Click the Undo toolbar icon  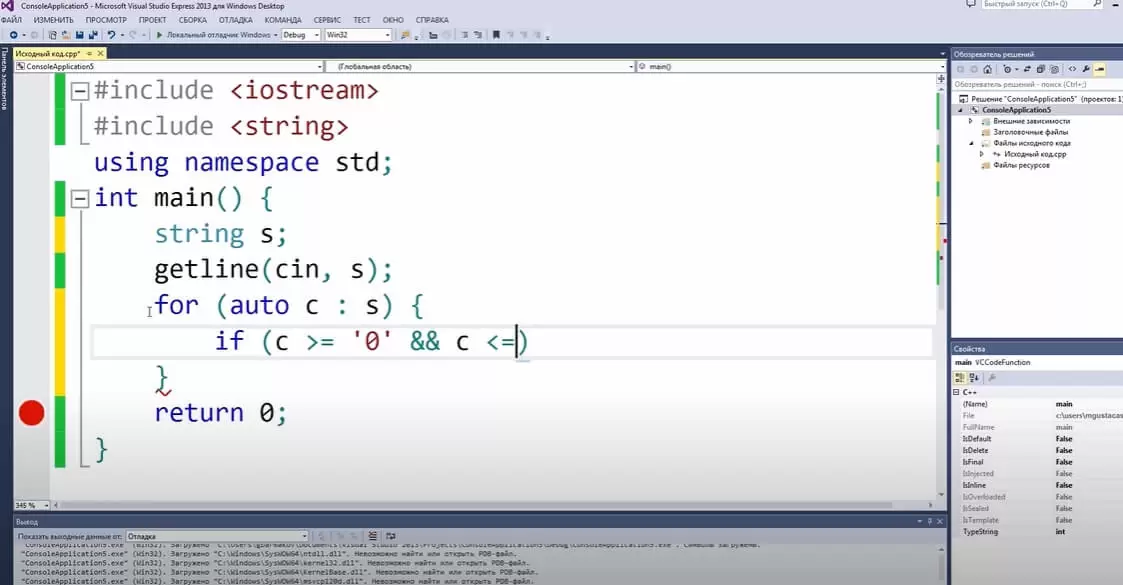(112, 35)
